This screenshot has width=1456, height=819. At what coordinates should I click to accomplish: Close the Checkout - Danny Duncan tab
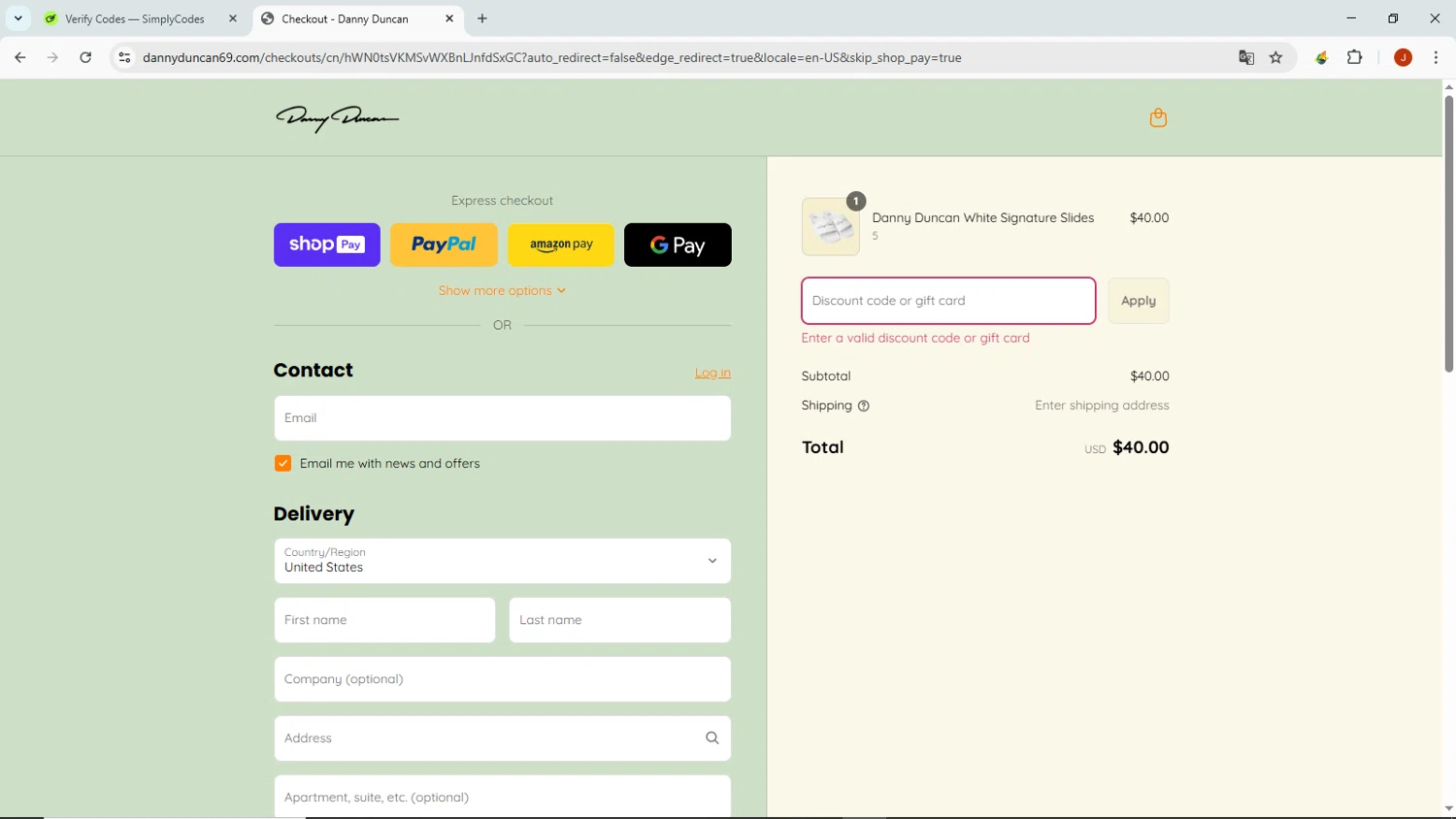point(449,18)
